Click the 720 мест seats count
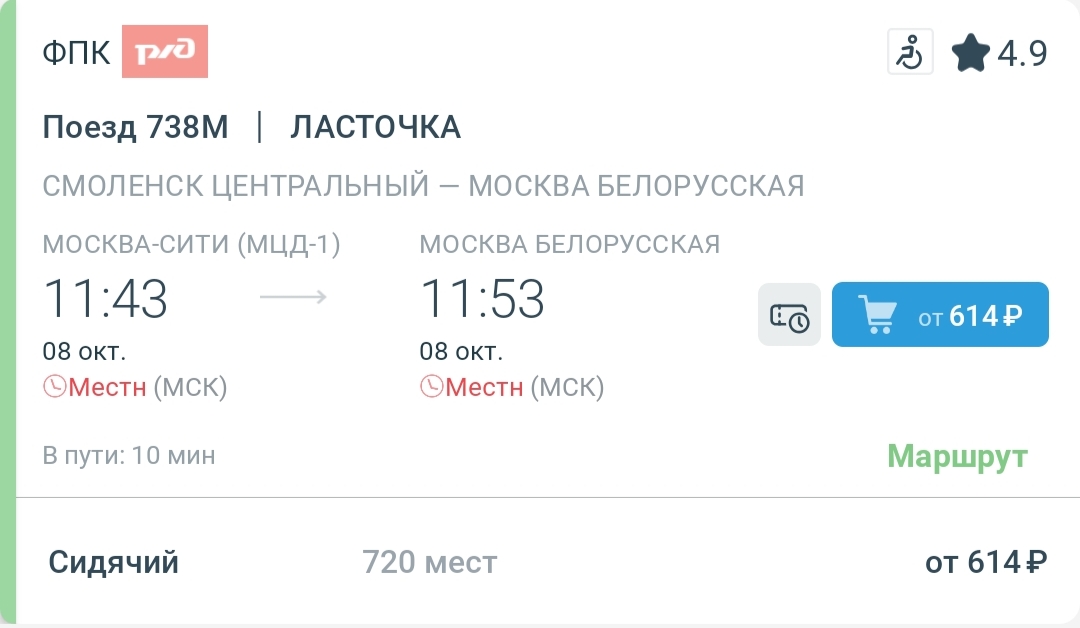Viewport: 1080px width, 628px height. (x=429, y=562)
